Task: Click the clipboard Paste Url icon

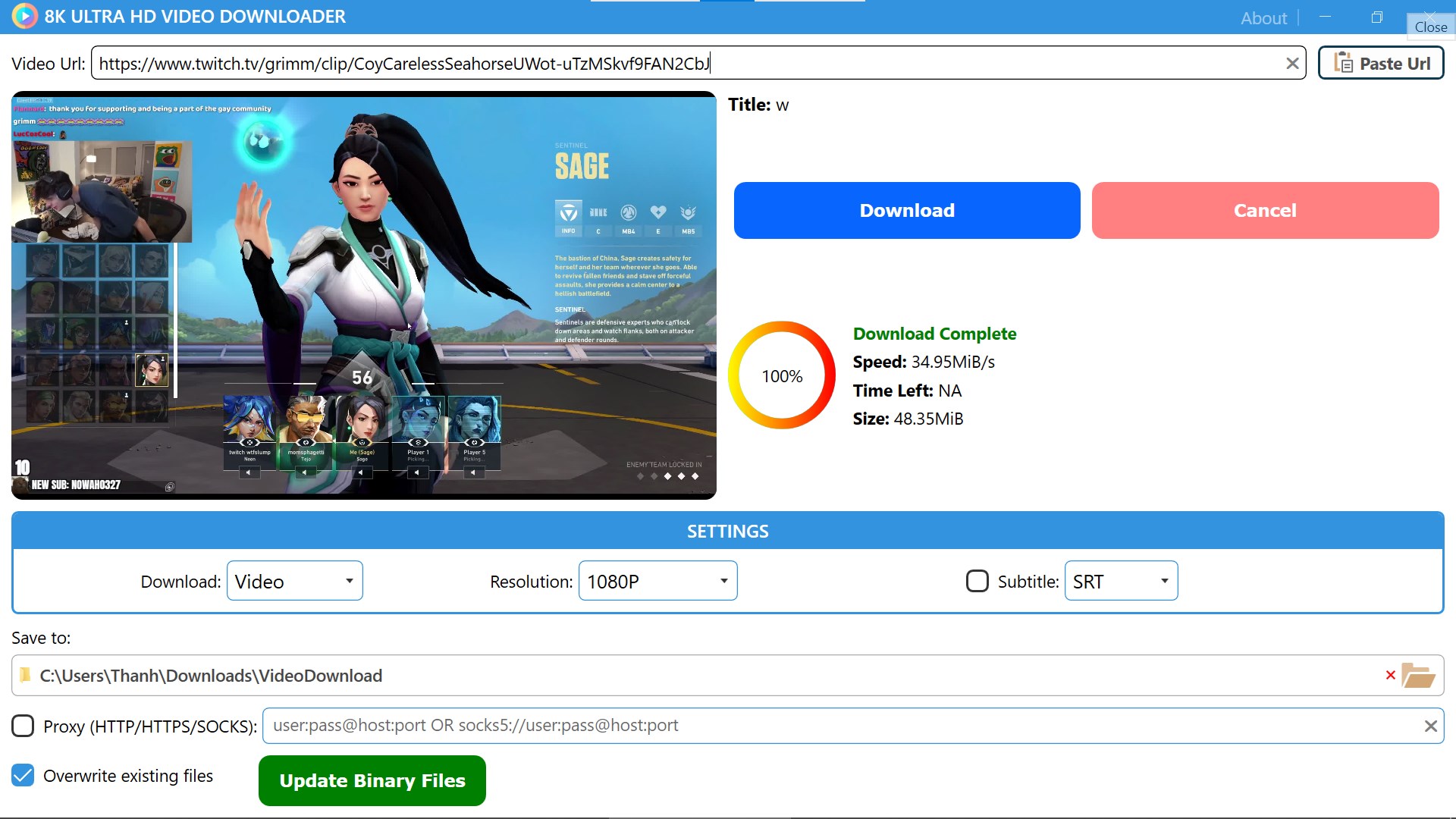Action: pyautogui.click(x=1343, y=63)
